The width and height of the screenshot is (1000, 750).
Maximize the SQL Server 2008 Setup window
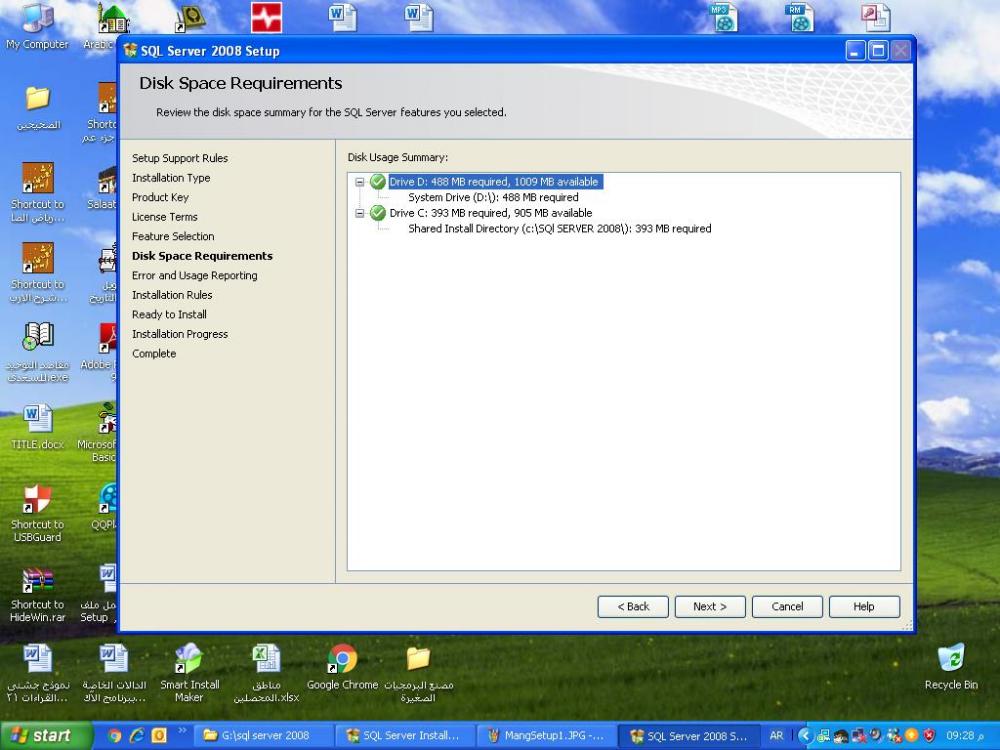(878, 50)
